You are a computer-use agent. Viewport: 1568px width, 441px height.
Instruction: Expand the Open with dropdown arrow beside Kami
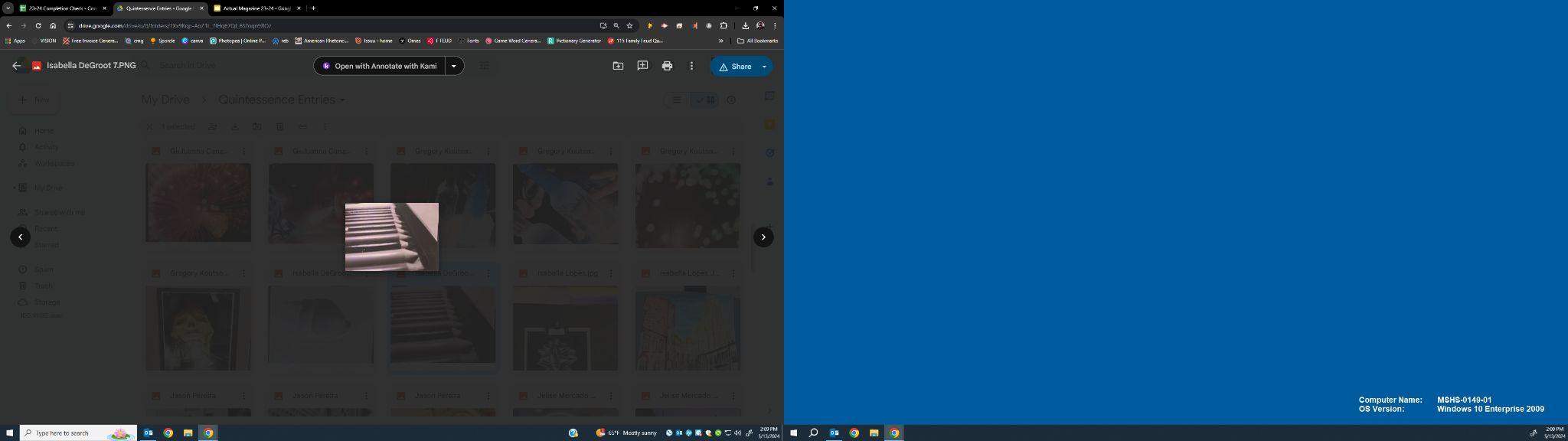point(454,66)
